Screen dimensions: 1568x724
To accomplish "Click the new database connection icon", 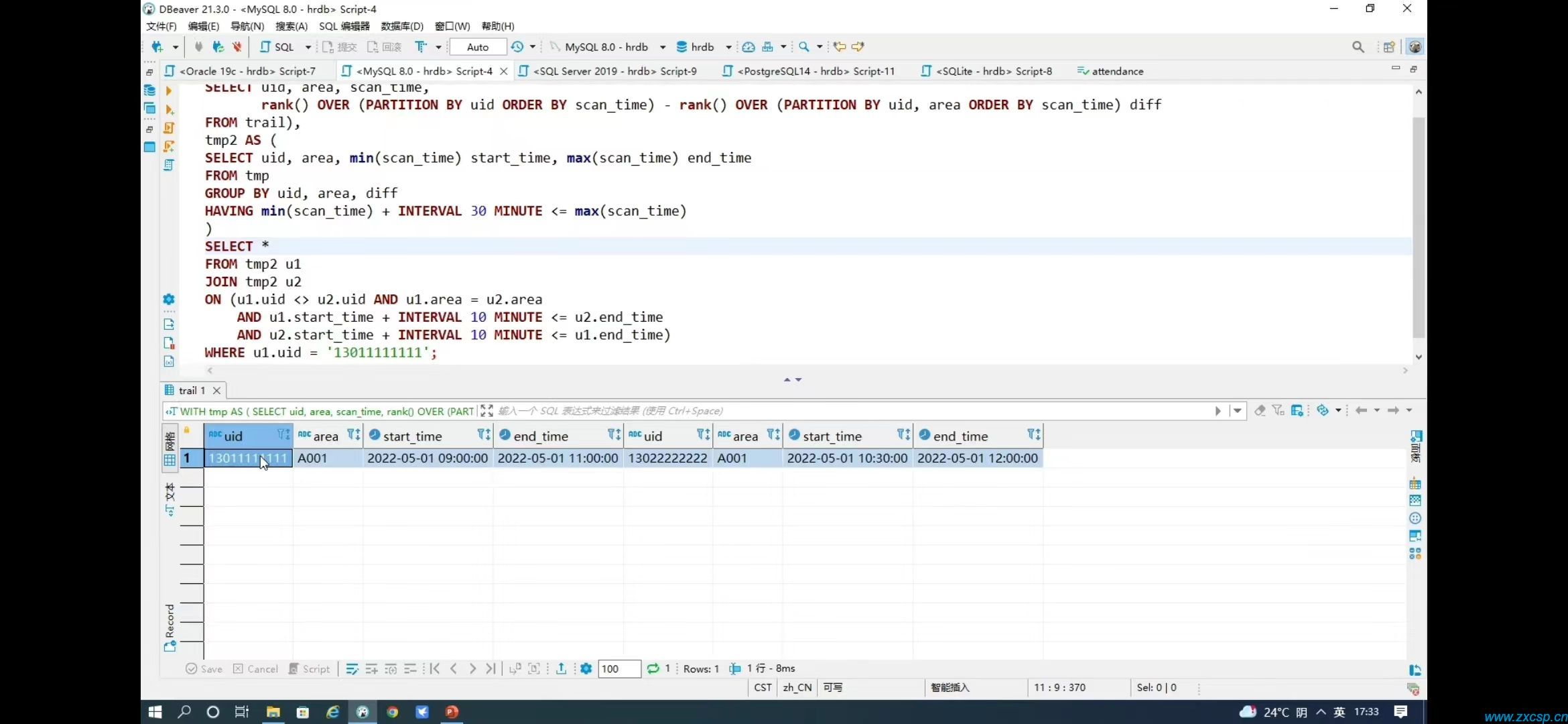I will 157,47.
